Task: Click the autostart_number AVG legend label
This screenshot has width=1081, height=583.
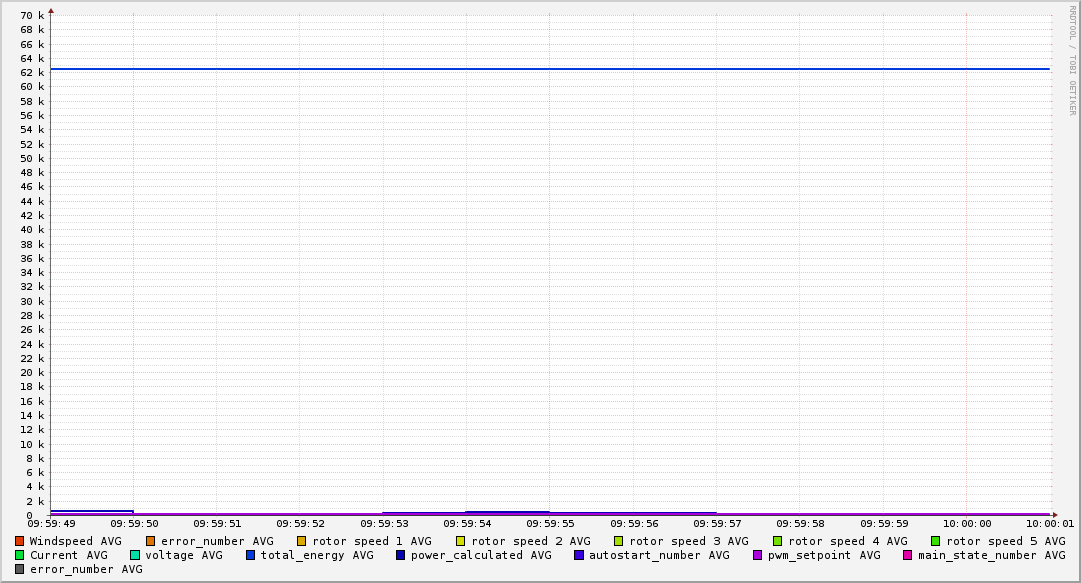Action: click(x=659, y=555)
